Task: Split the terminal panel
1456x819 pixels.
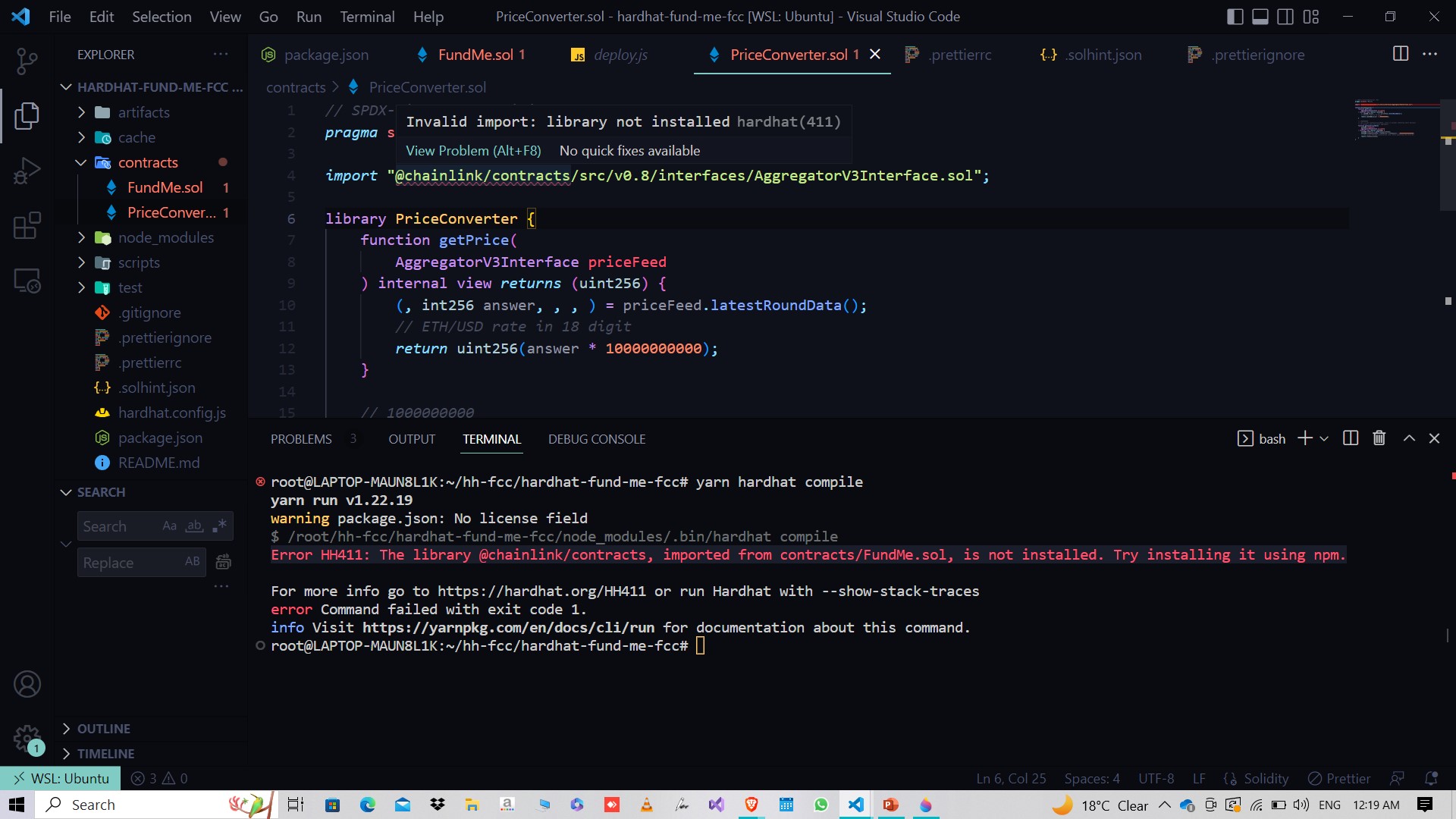Action: [1351, 438]
